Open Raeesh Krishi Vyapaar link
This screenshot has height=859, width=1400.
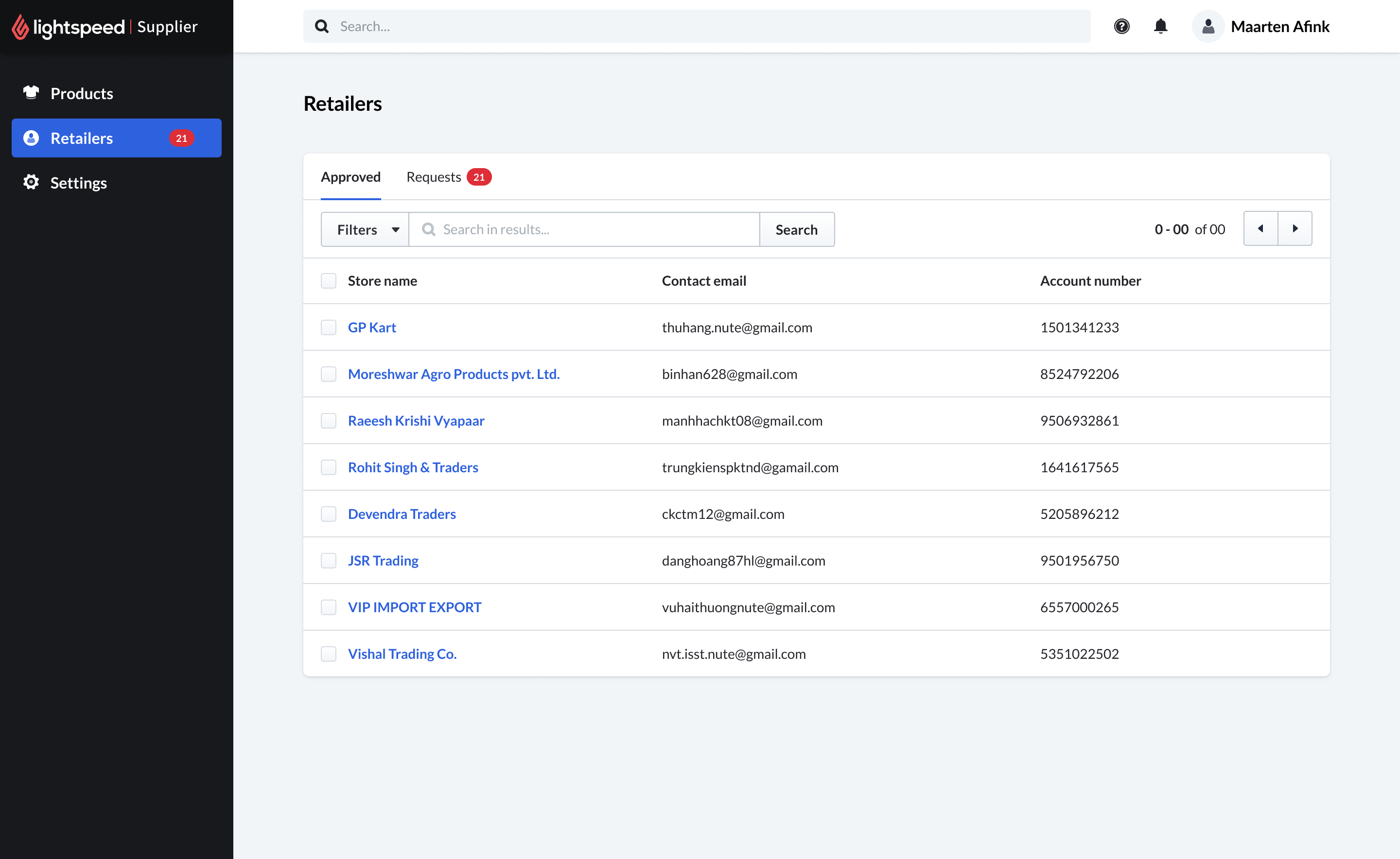(416, 420)
